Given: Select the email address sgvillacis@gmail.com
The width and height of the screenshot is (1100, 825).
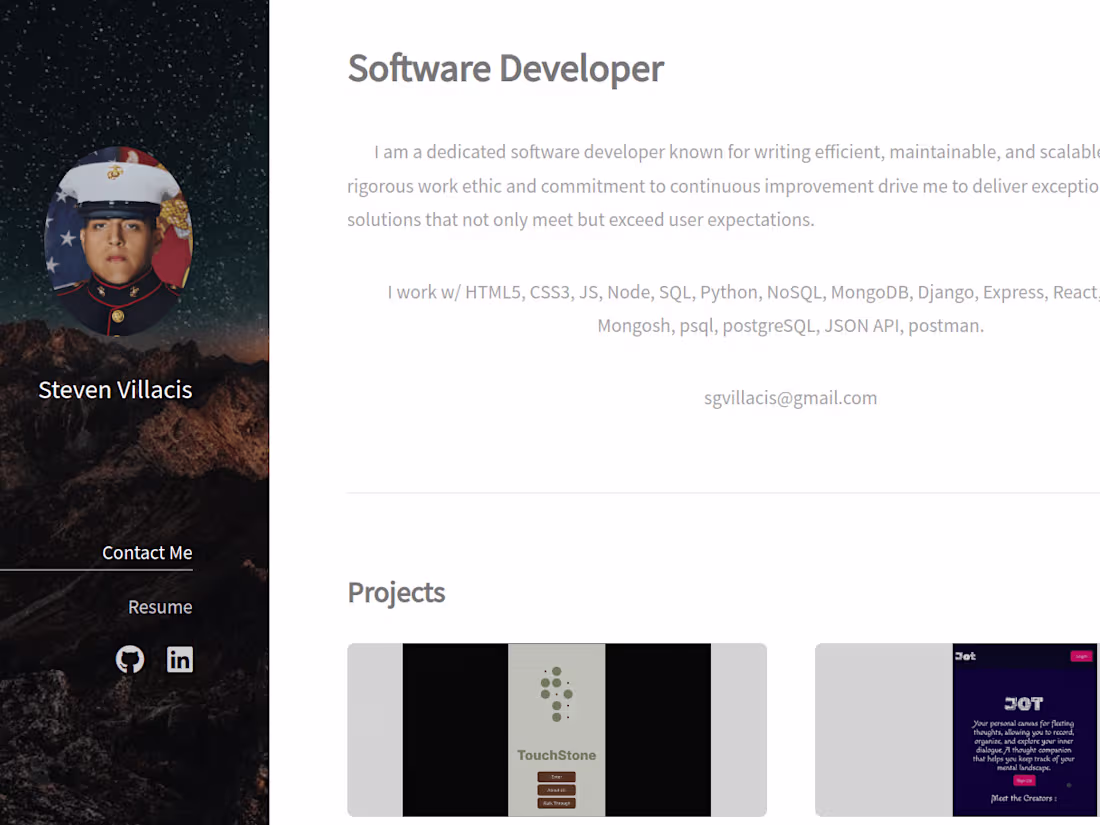Looking at the screenshot, I should (790, 397).
